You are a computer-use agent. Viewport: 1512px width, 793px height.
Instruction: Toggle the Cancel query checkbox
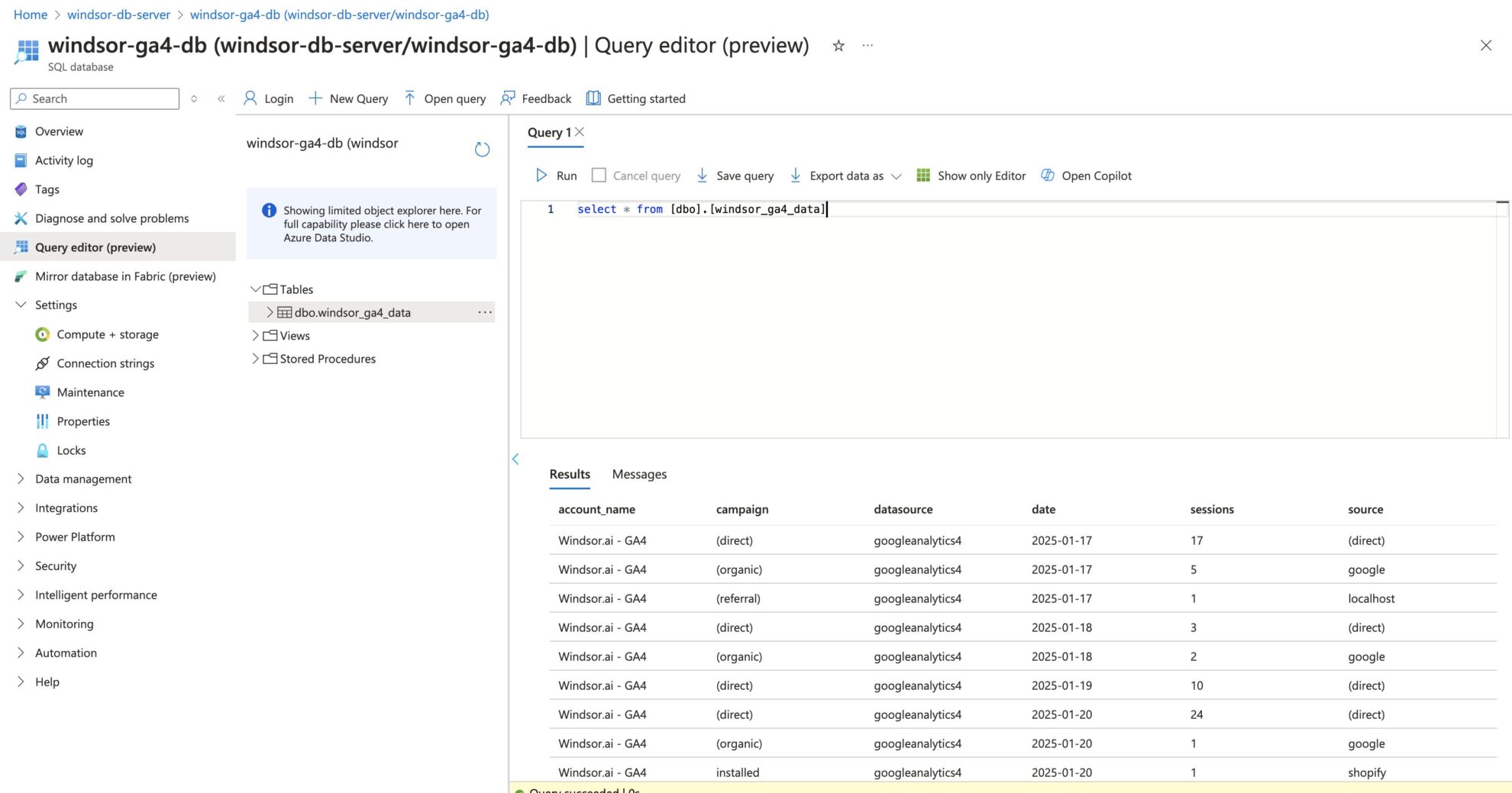(x=599, y=176)
